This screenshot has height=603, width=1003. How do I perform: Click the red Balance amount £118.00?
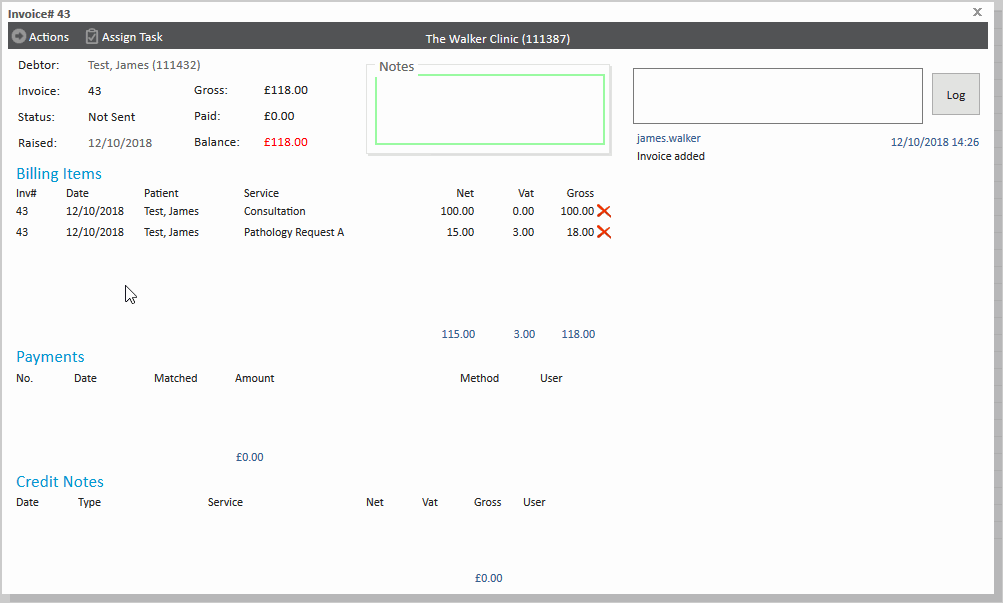tap(286, 143)
